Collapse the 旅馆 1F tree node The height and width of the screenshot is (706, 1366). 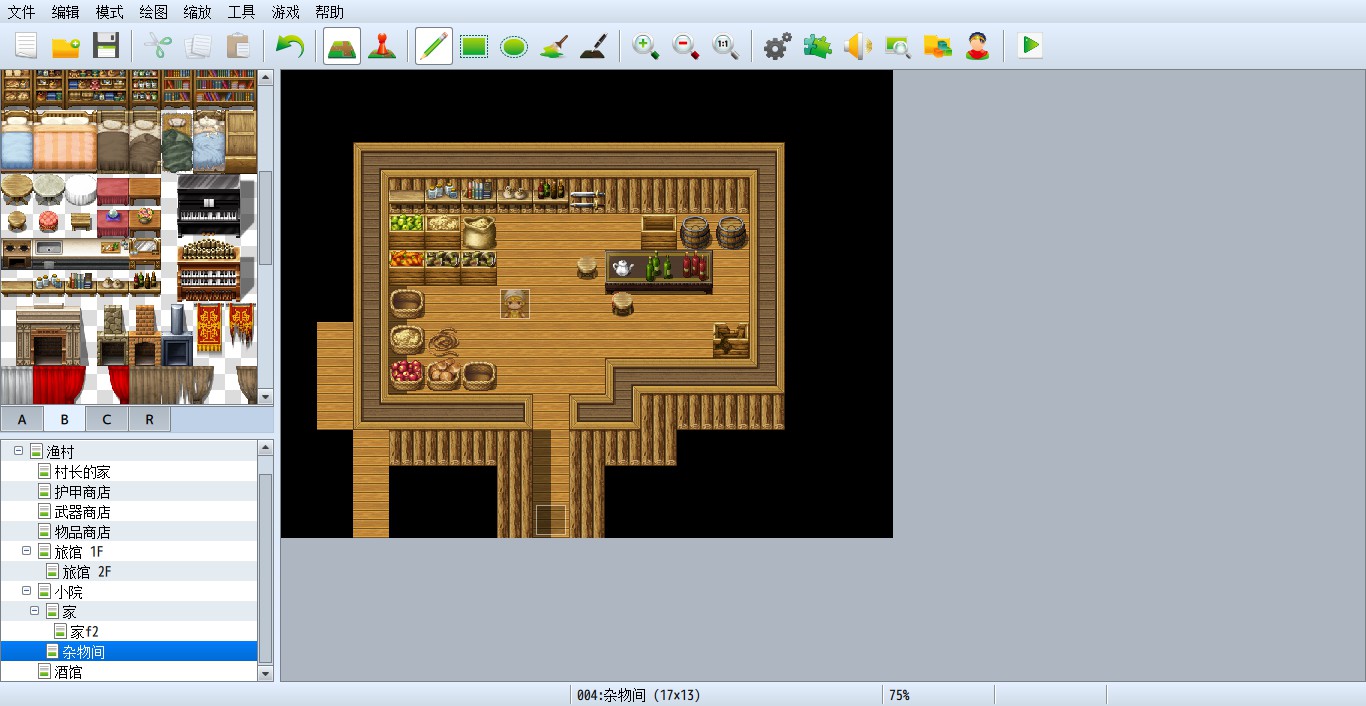pyautogui.click(x=26, y=552)
